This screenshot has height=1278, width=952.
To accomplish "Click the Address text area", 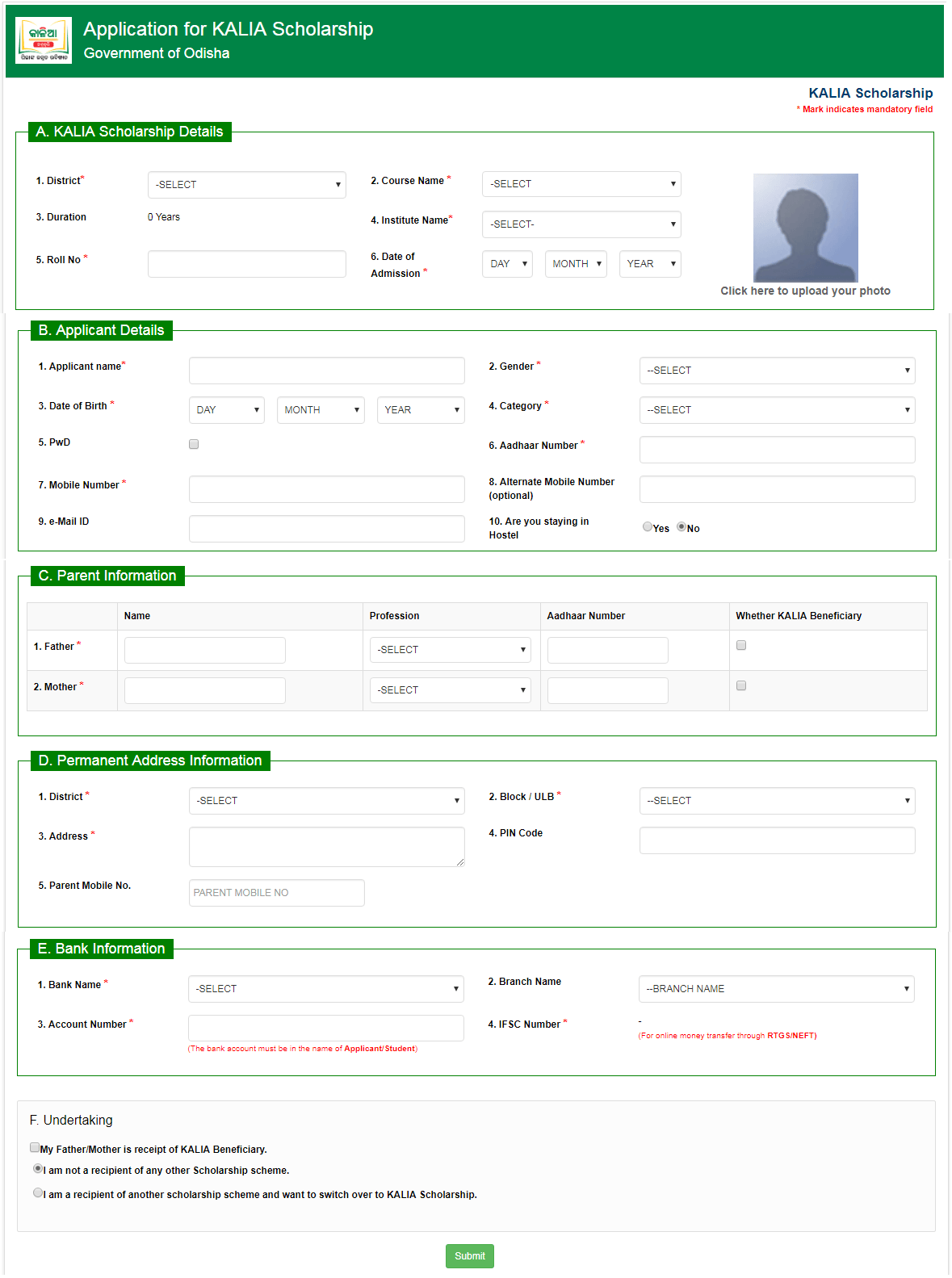I will coord(327,847).
